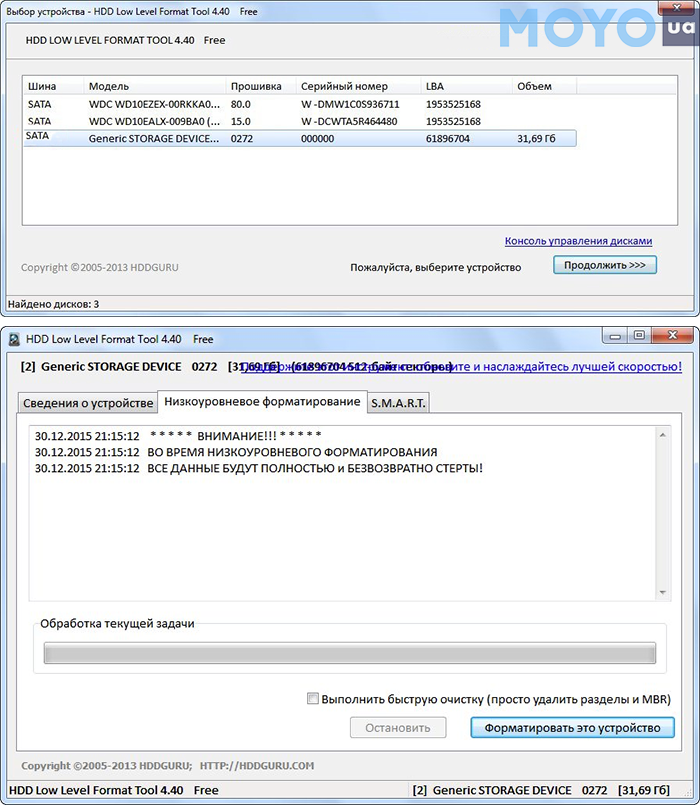Click the ВСЕ ДАННЫЕ БУДУТ ПОЛНОСТЬЮ log line
Screen dimensions: 700x805
pyautogui.click(x=259, y=468)
